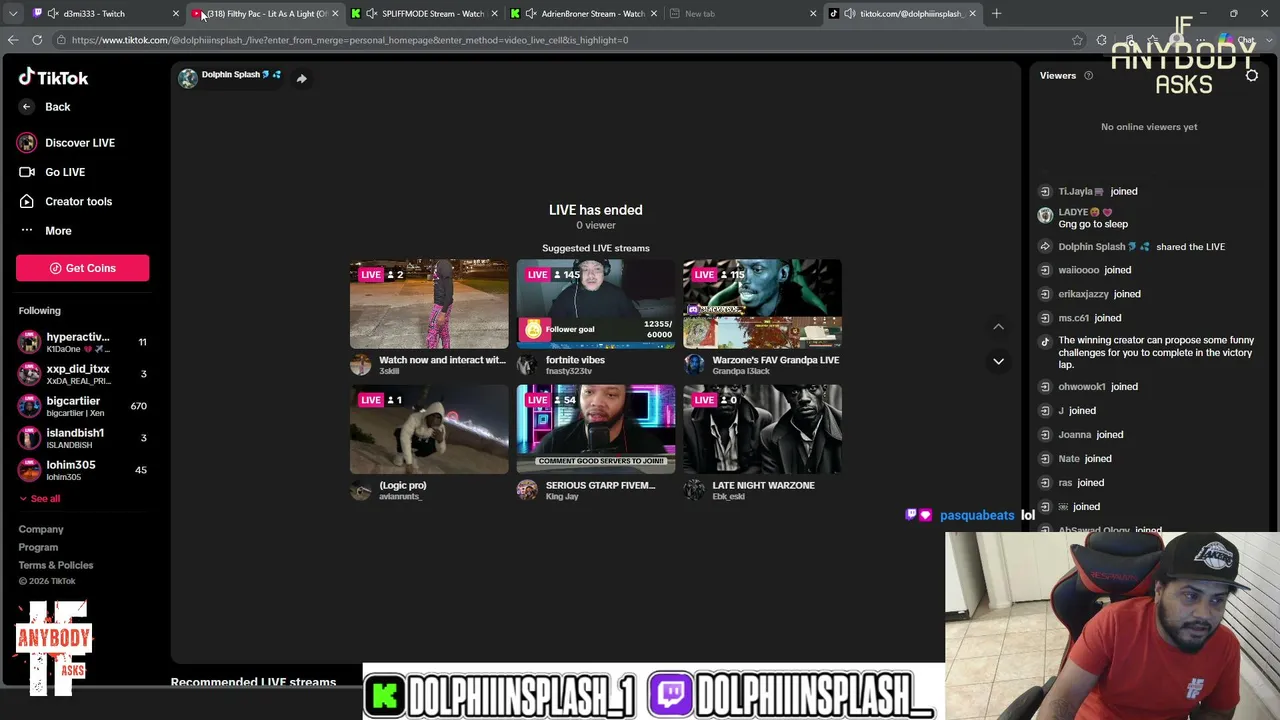
Task: Click xxp_did_itxx avatar in Following list
Action: pyautogui.click(x=29, y=374)
